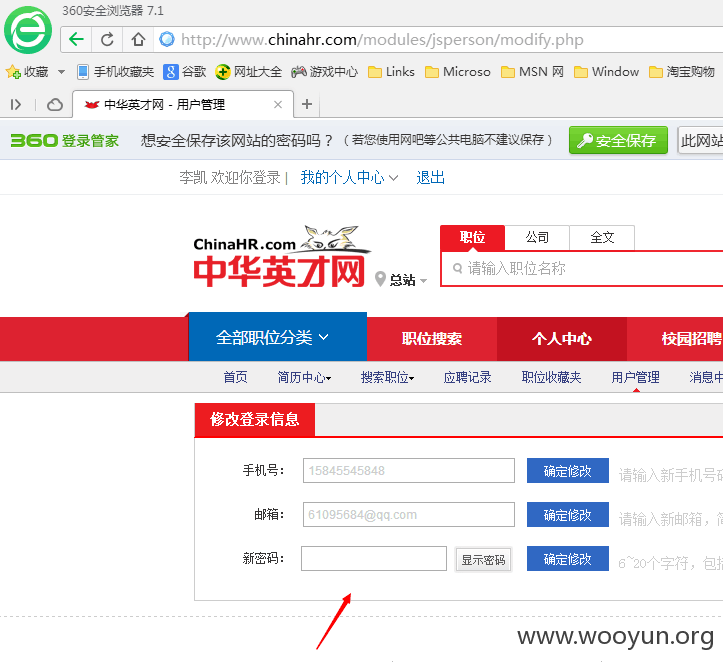The image size is (723, 665).
Task: Select the 中华英才网 - 用户管理 tab
Action: pos(183,105)
